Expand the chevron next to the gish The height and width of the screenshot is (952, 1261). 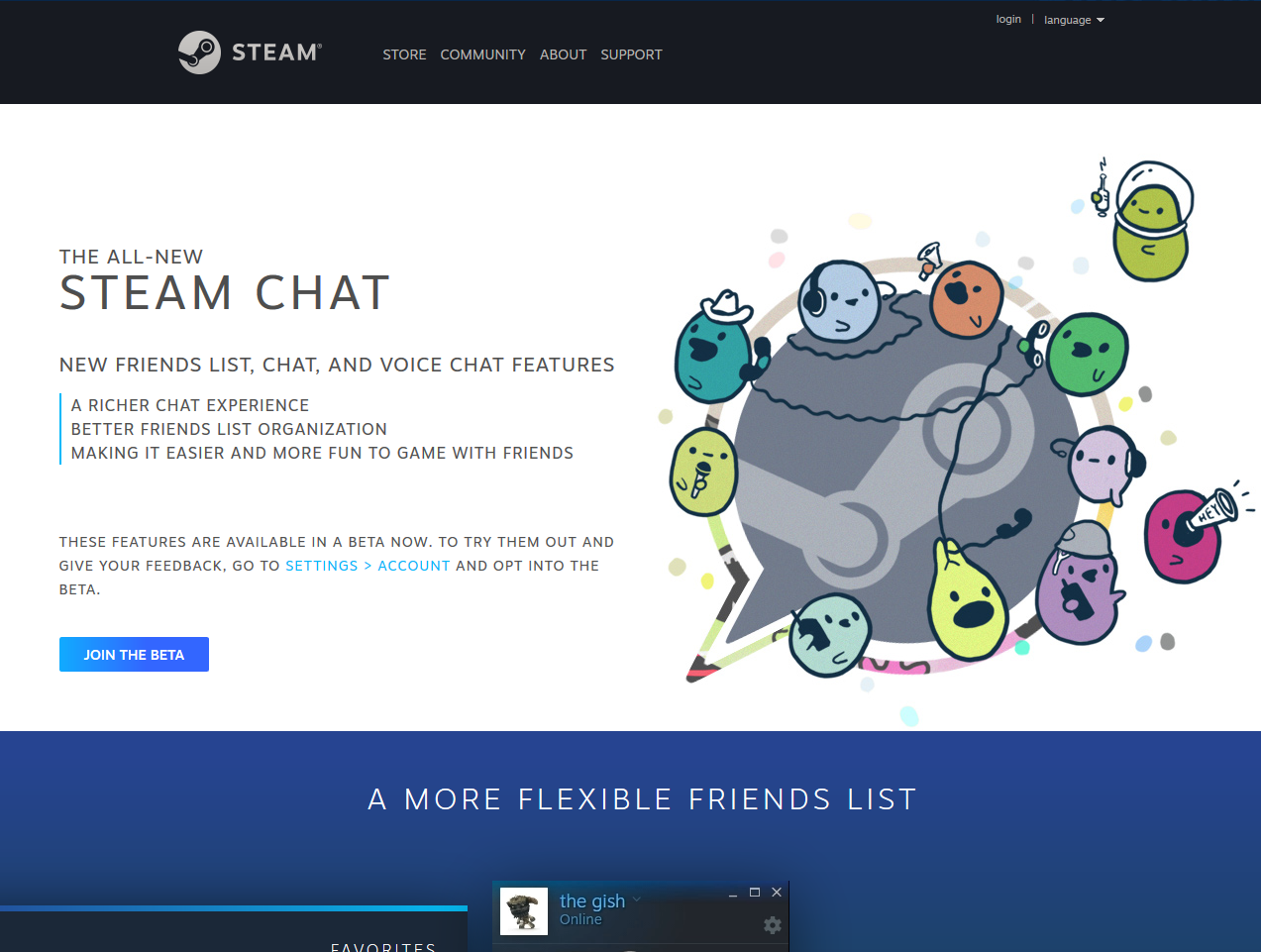[637, 899]
